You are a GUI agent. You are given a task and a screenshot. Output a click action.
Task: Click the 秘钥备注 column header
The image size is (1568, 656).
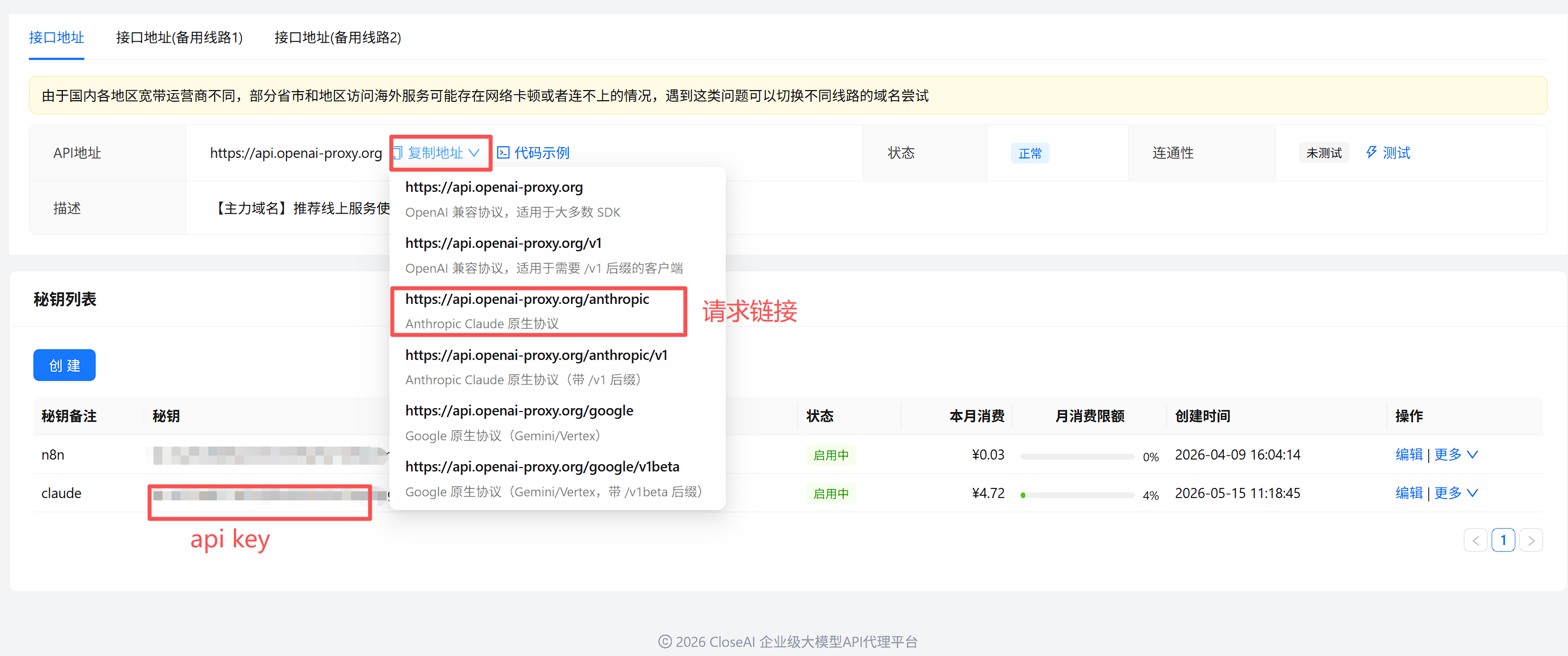[x=69, y=415]
